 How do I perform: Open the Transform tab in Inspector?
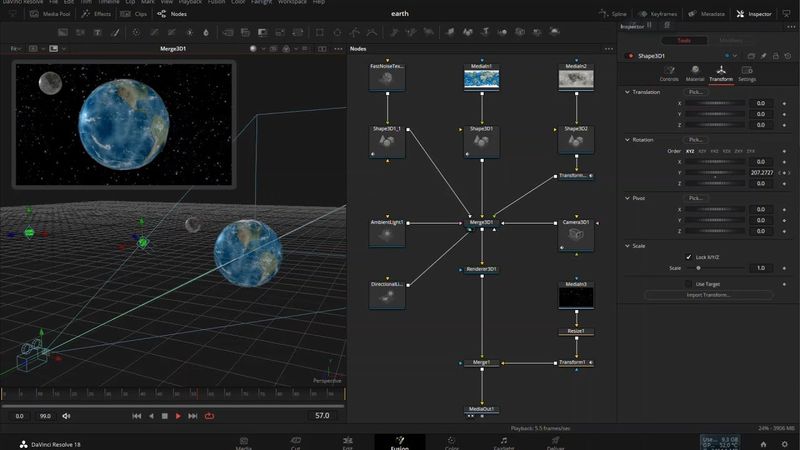720,73
